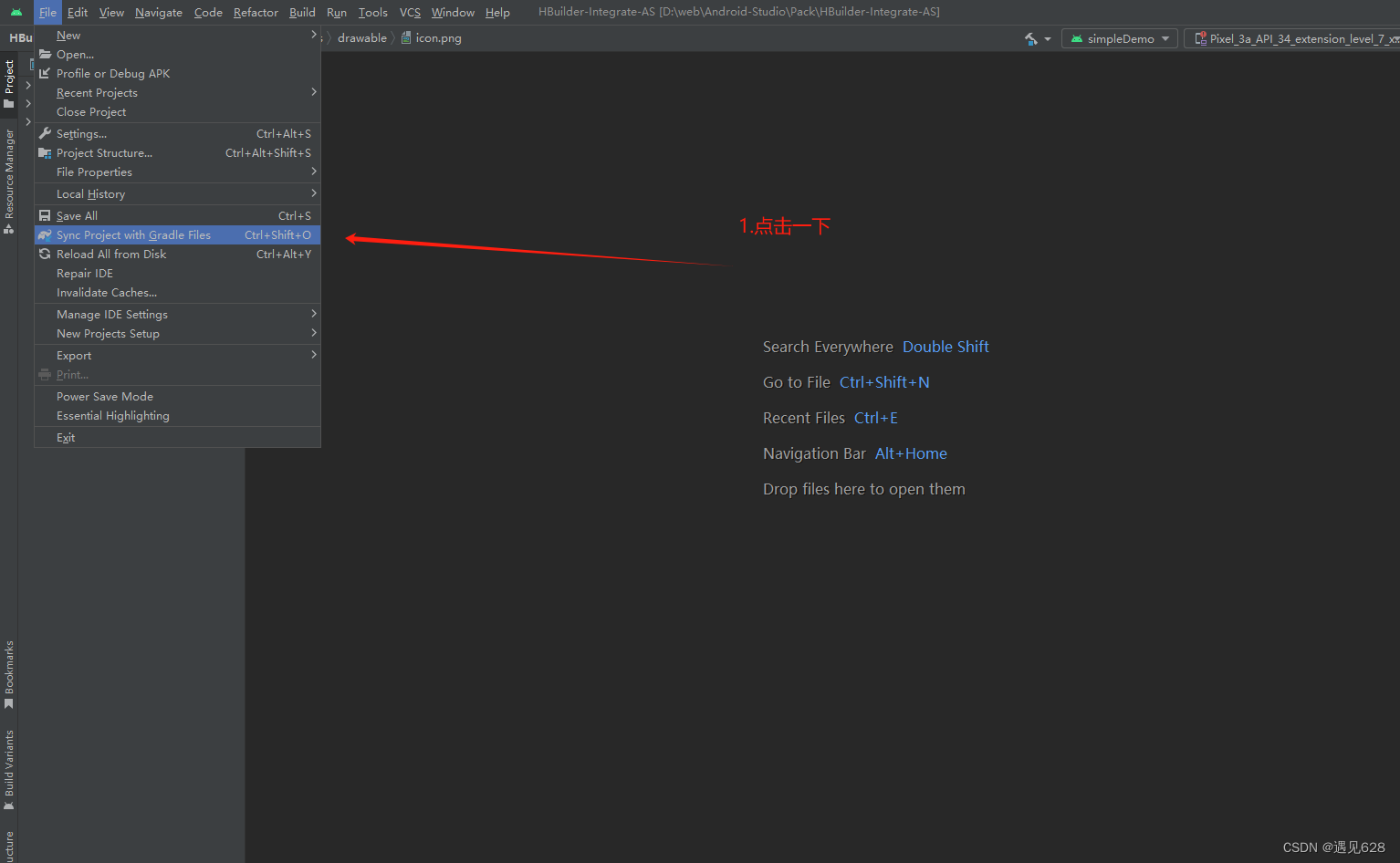Select icon.png in the navigation bar
The width and height of the screenshot is (1400, 863).
point(439,37)
